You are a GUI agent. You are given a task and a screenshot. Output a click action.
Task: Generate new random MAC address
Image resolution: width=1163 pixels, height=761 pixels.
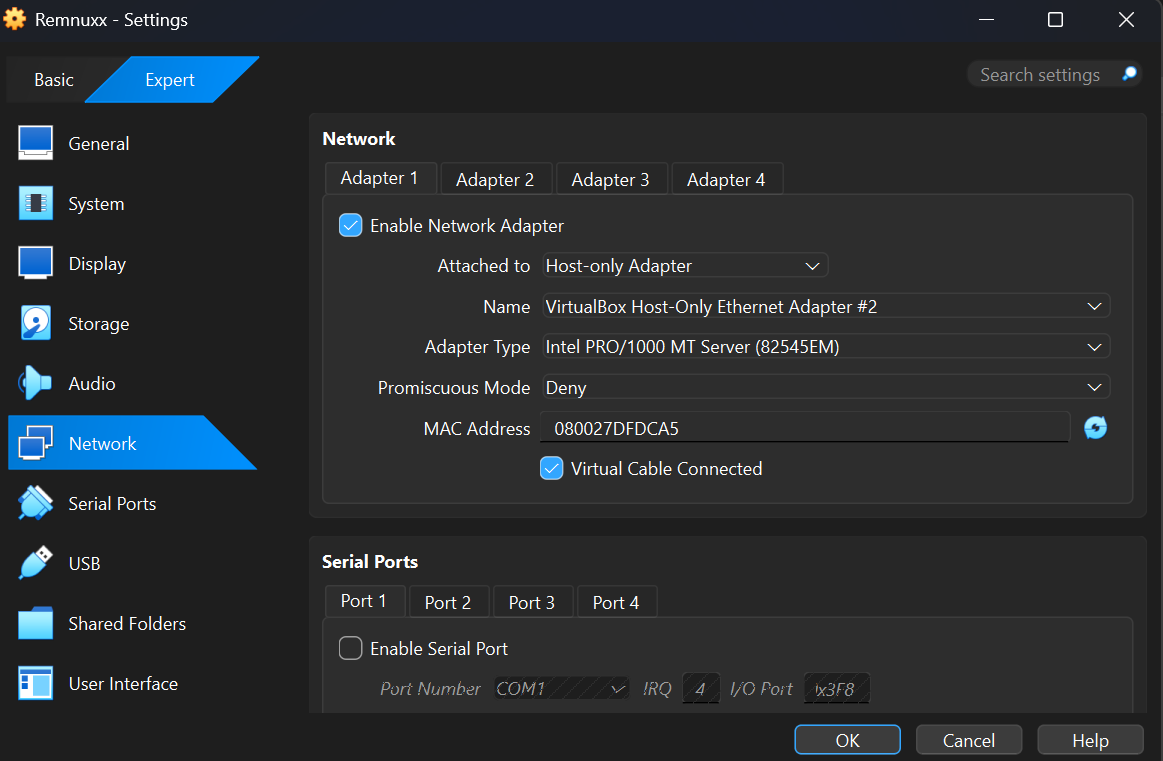click(x=1095, y=428)
